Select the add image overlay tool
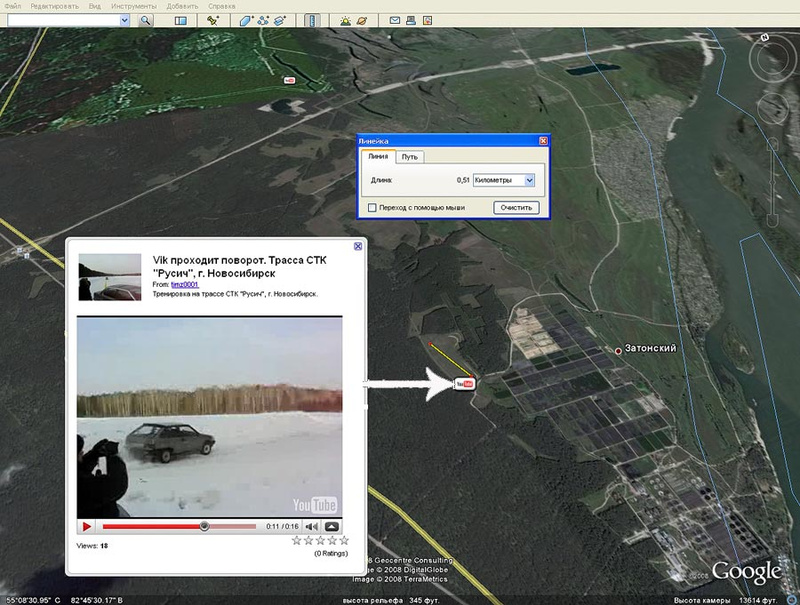 280,20
